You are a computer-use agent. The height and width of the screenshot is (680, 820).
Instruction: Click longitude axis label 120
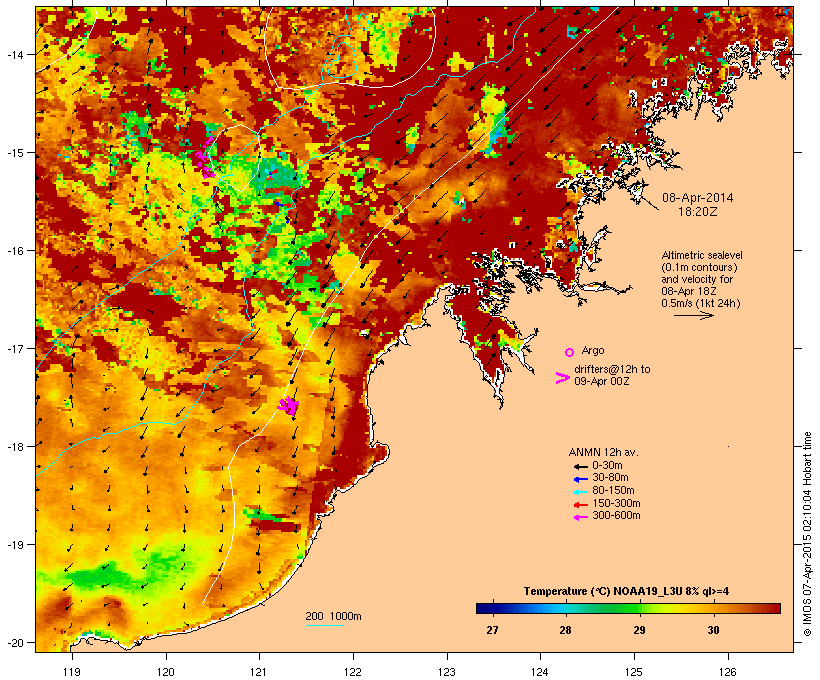166,672
